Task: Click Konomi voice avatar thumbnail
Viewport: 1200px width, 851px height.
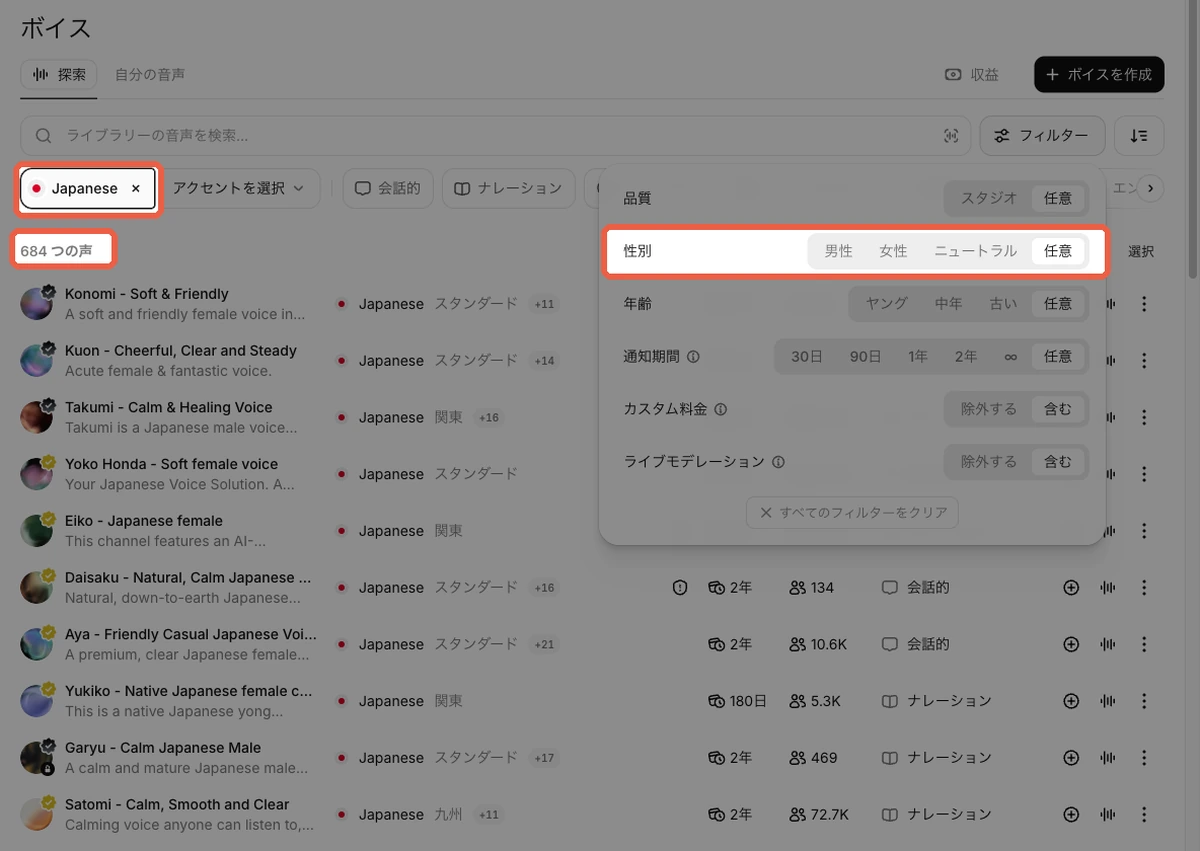Action: pyautogui.click(x=37, y=303)
